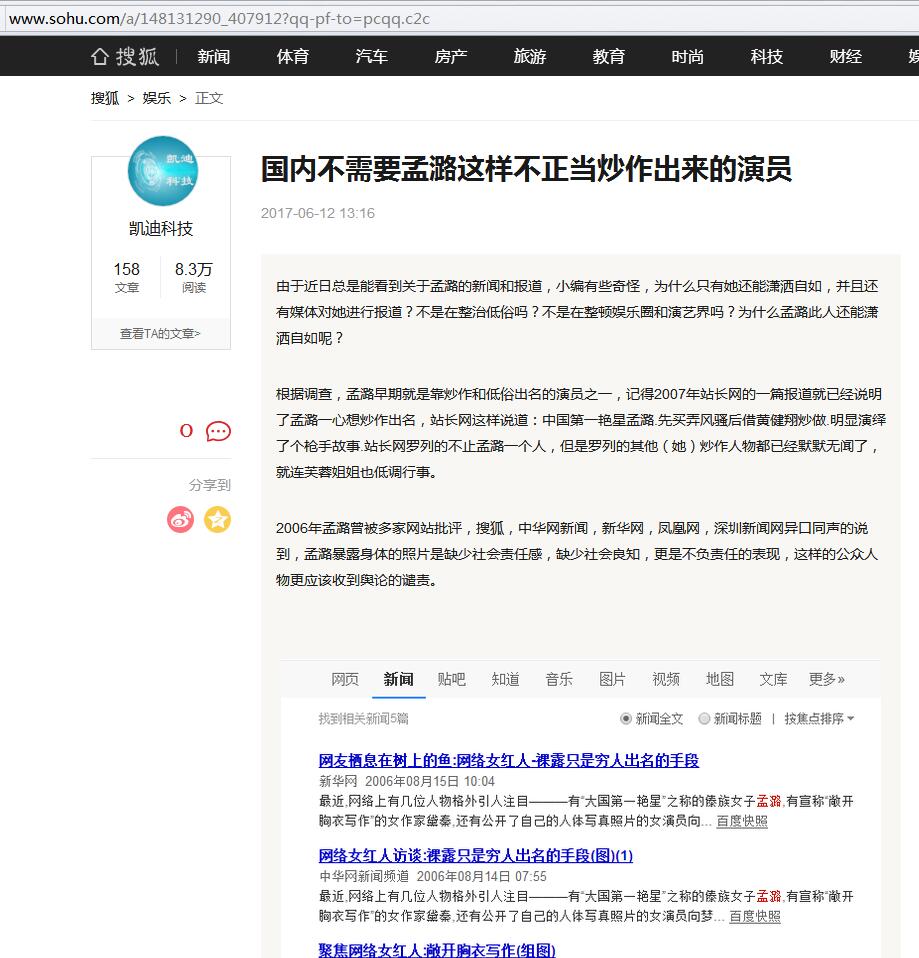Click the article title headline
919x958 pixels.
[526, 169]
